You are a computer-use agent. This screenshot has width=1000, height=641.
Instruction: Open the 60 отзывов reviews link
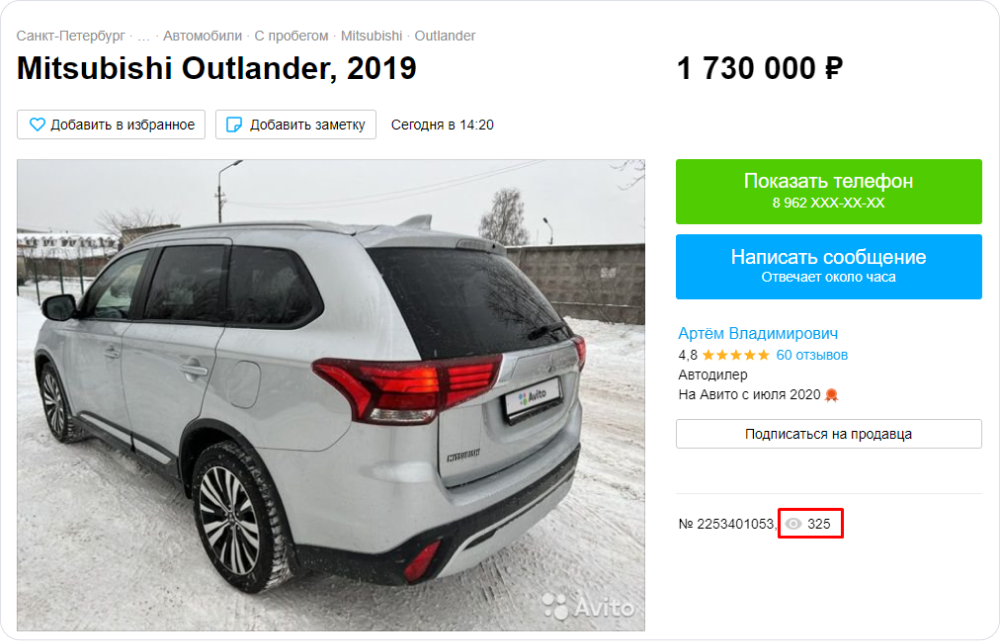812,355
